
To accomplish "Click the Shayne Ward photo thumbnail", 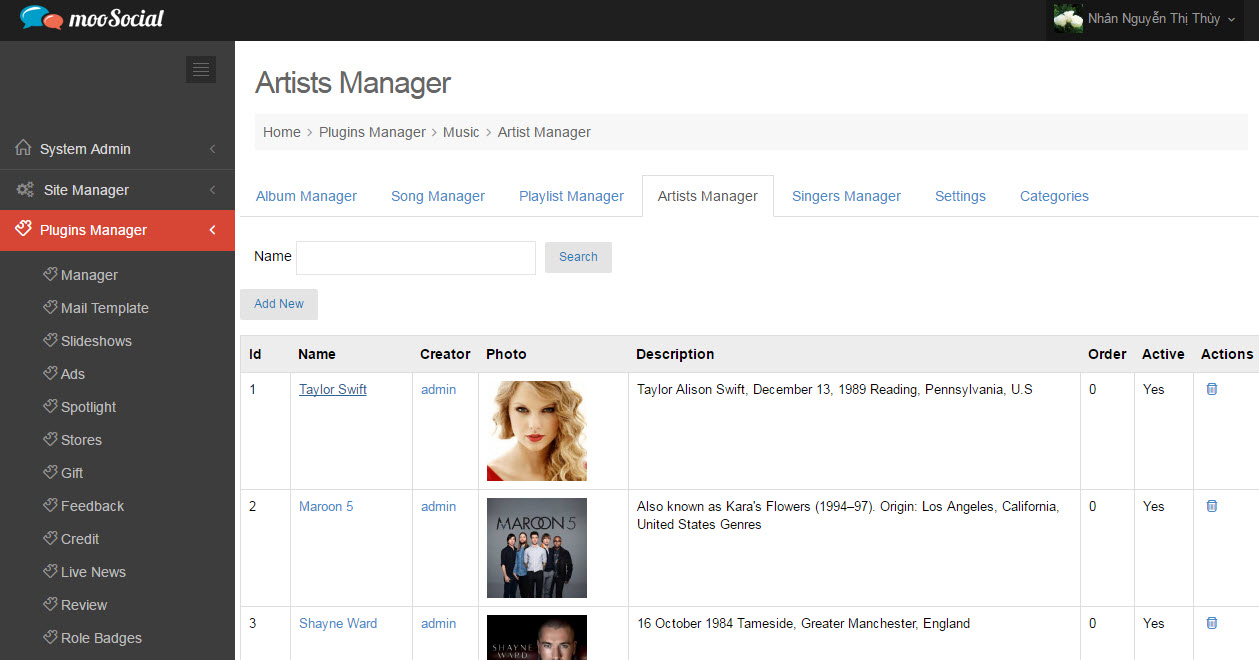I will click(537, 637).
